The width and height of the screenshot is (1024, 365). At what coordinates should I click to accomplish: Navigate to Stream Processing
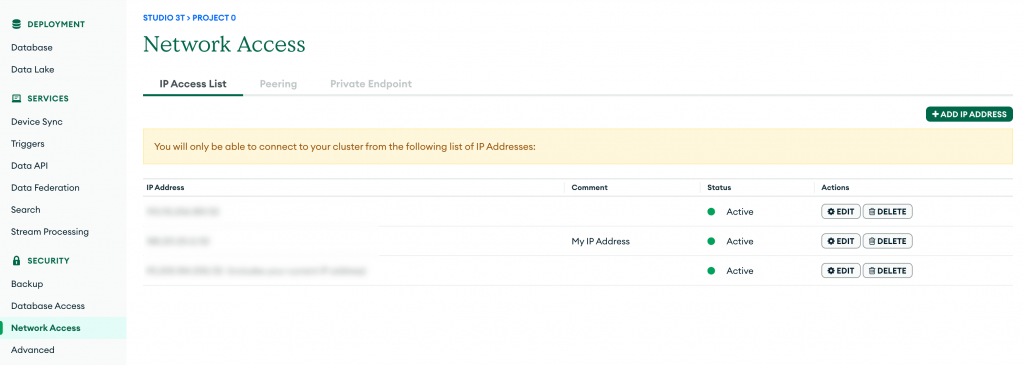(50, 232)
